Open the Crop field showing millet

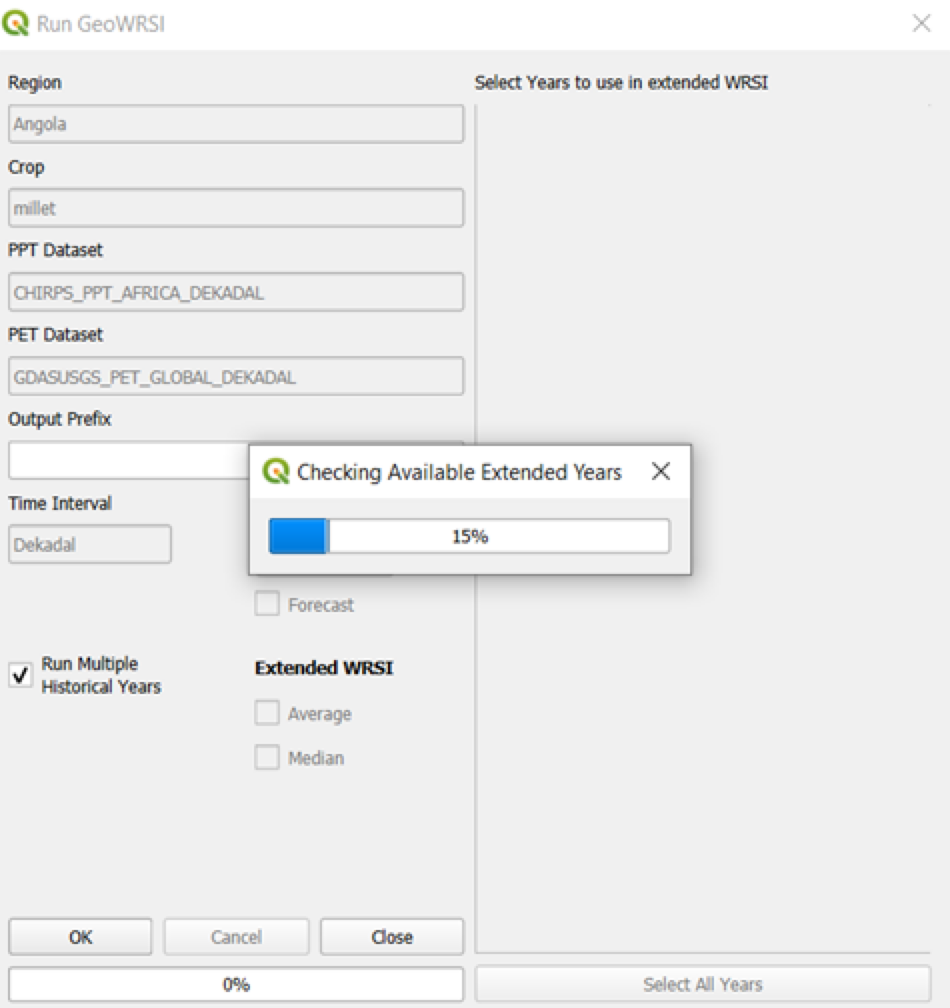236,208
